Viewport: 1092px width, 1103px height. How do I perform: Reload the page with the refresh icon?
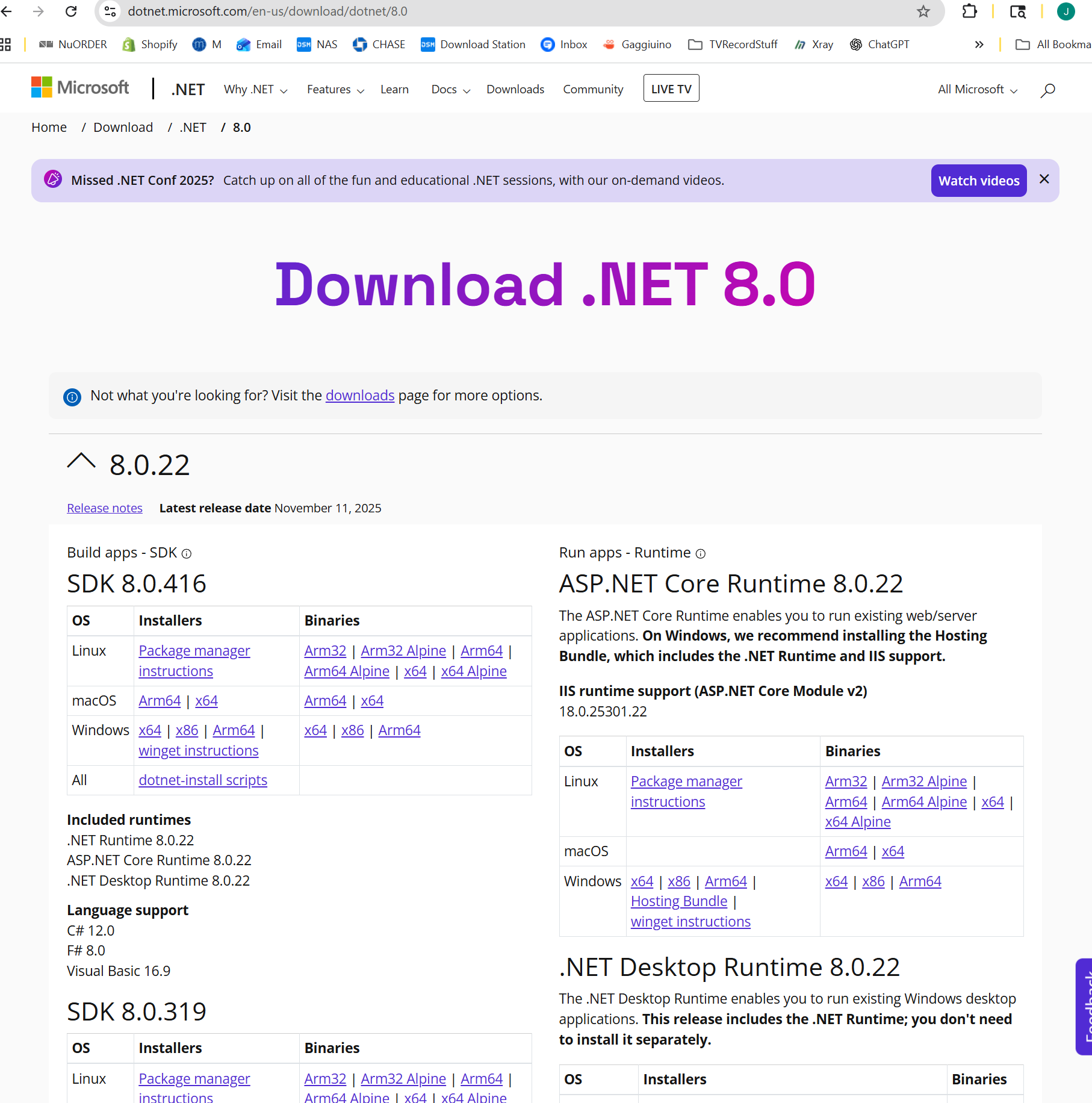coord(72,11)
